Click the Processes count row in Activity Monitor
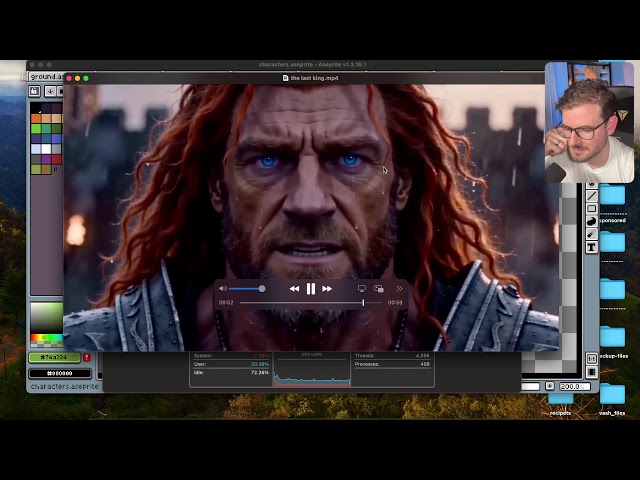The height and width of the screenshot is (480, 640). click(x=392, y=364)
